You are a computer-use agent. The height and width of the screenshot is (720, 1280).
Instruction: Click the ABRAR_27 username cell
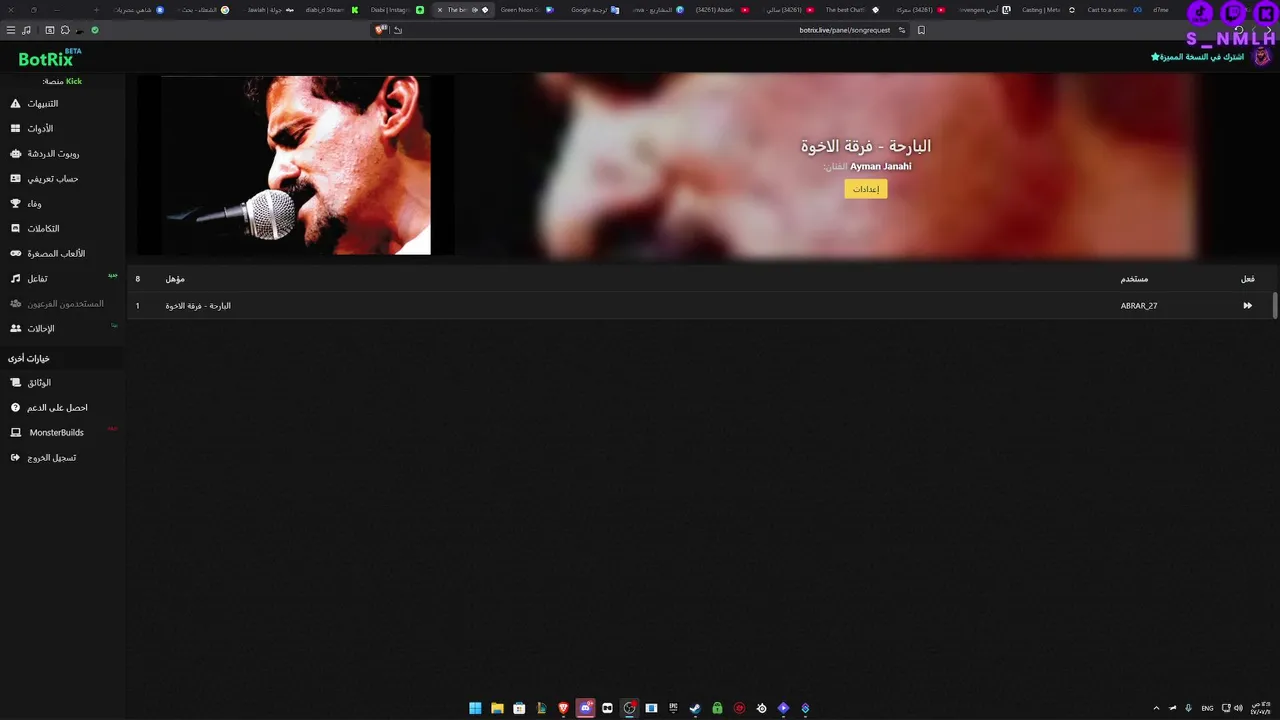click(x=1139, y=306)
